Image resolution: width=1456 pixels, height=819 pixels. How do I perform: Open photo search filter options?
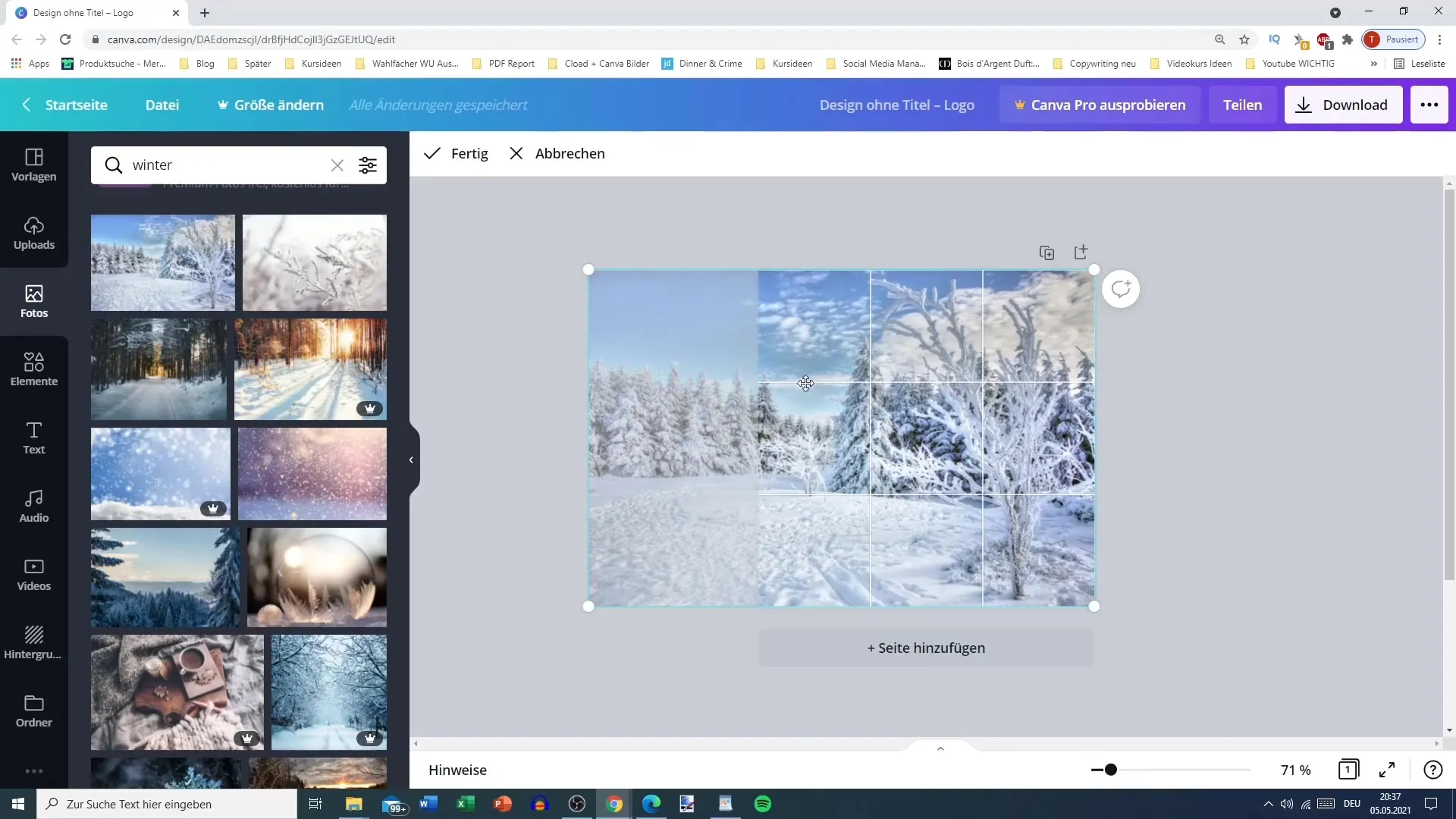368,165
